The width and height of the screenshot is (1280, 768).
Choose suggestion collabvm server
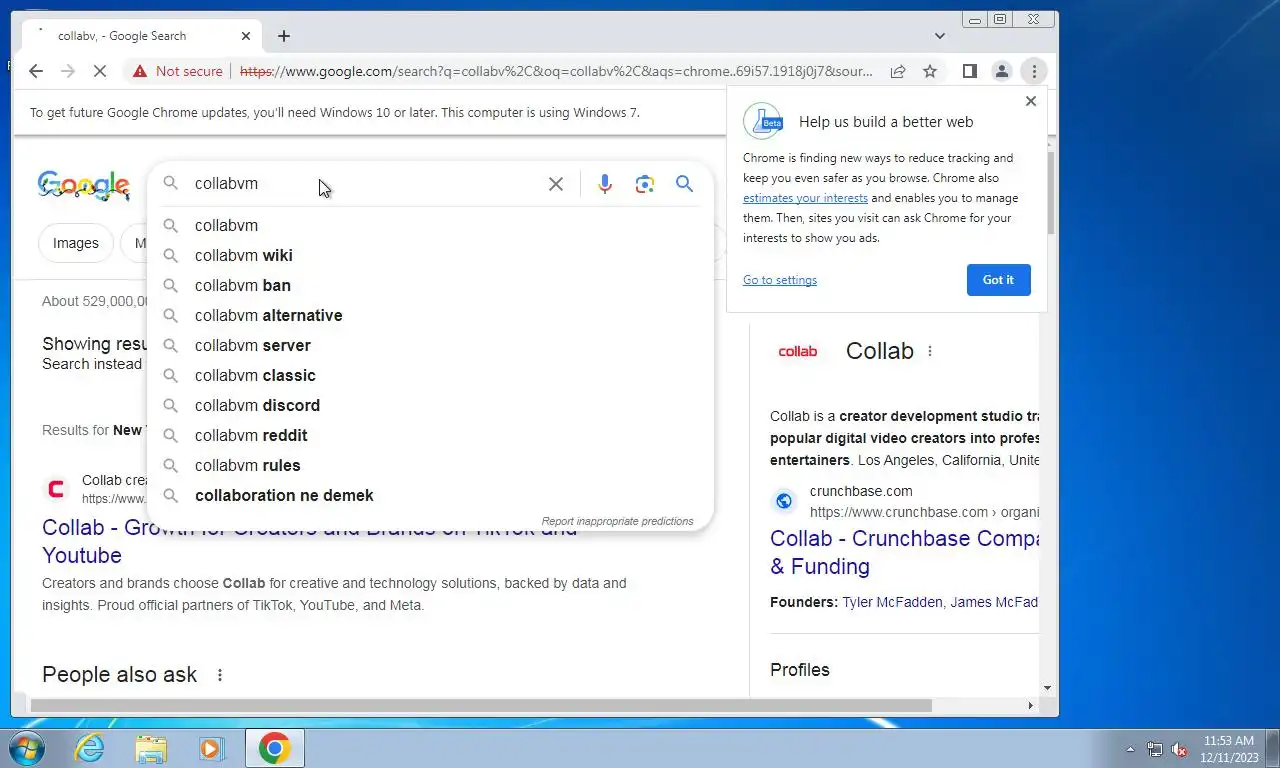[430, 345]
